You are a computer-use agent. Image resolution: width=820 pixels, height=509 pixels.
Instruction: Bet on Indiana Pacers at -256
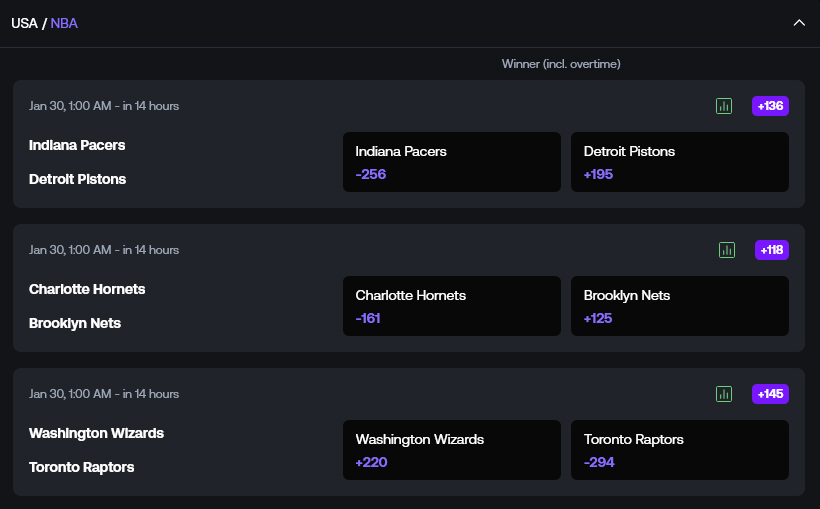(x=452, y=162)
